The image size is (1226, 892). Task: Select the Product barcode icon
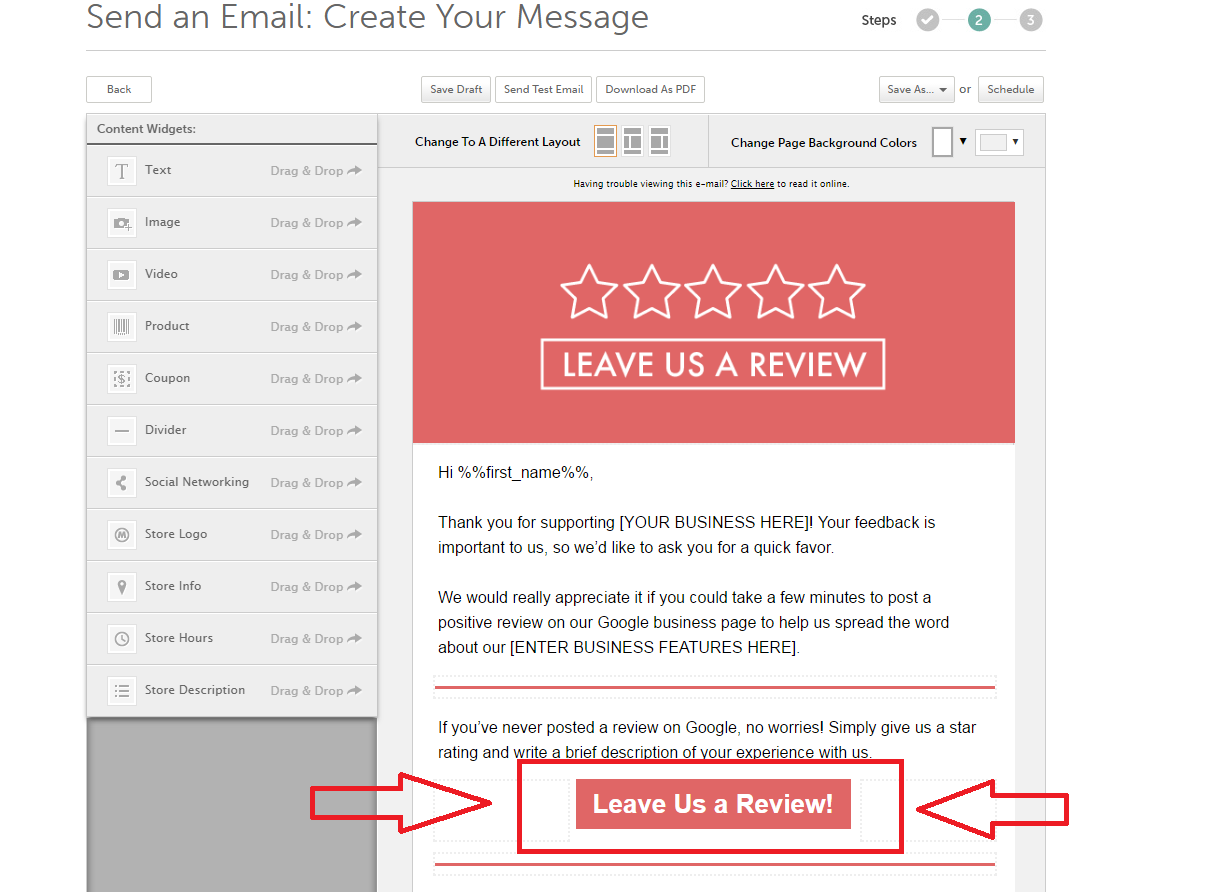tap(122, 327)
